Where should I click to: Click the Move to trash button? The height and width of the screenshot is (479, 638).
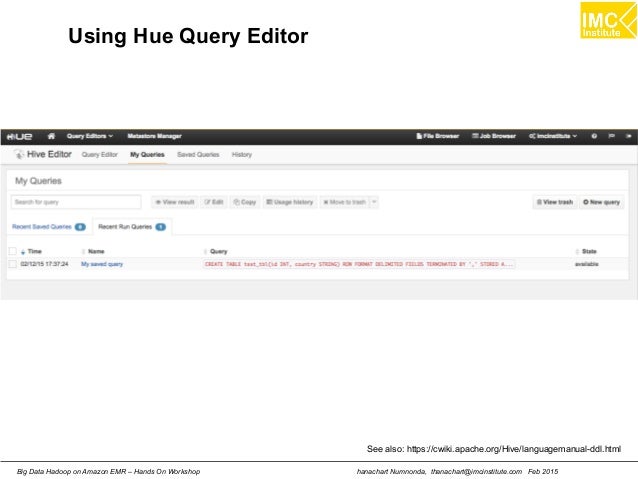pos(344,202)
